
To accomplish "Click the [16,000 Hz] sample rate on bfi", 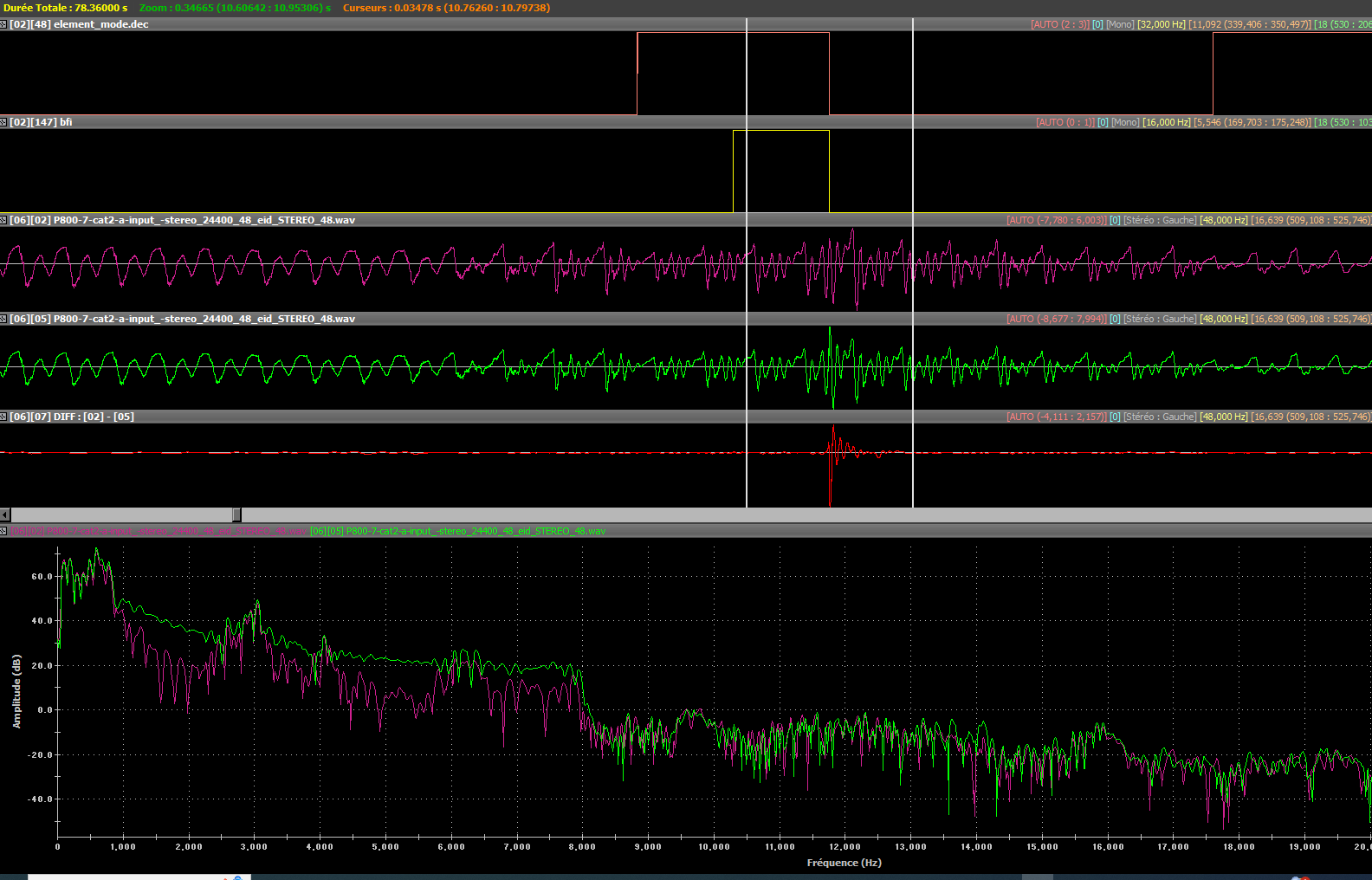I will [1166, 122].
